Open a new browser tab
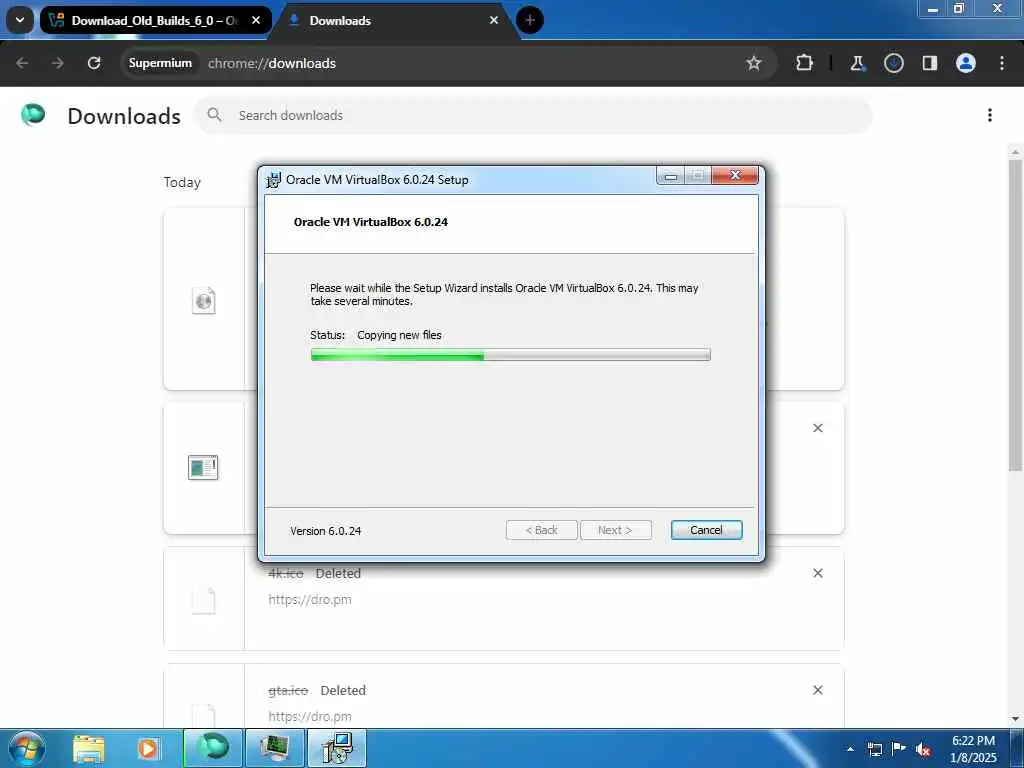1024x768 pixels. 530,20
